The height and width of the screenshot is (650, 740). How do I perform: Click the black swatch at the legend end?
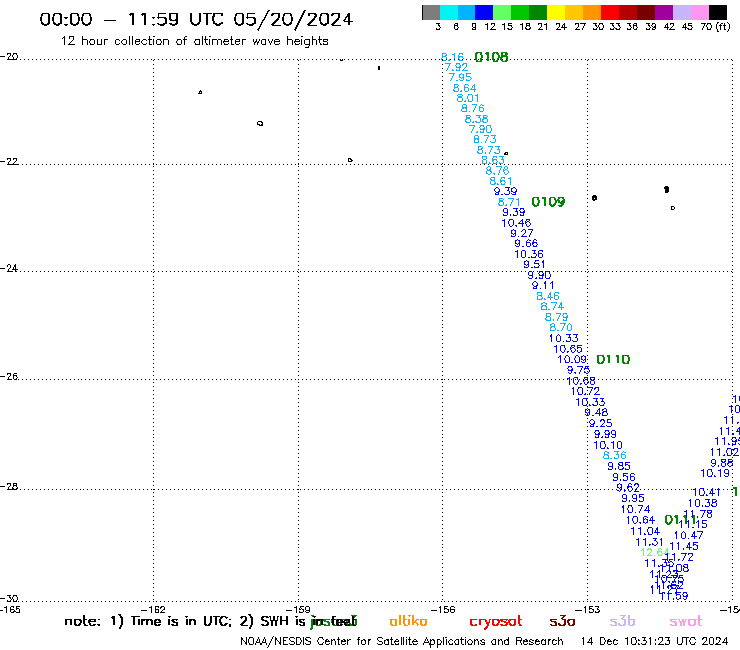point(717,12)
